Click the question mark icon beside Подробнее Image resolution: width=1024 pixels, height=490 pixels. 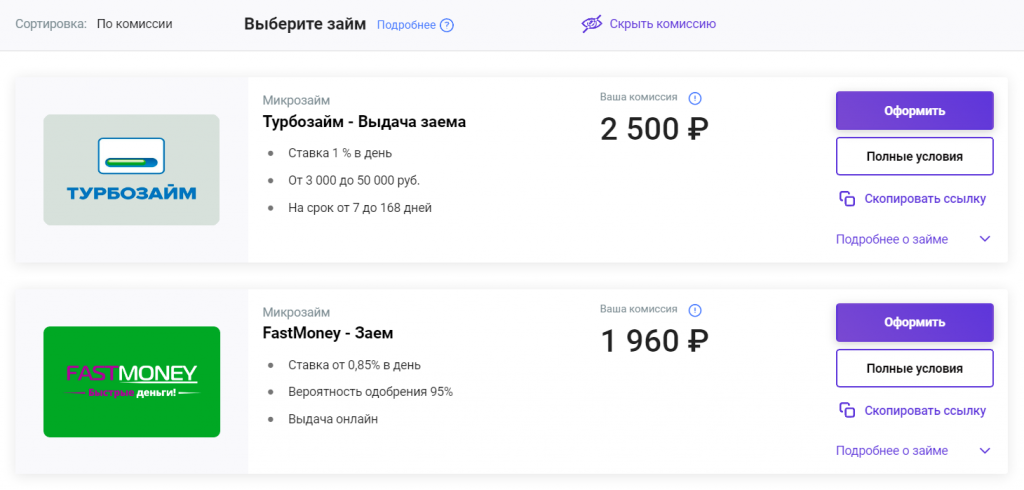click(x=447, y=25)
